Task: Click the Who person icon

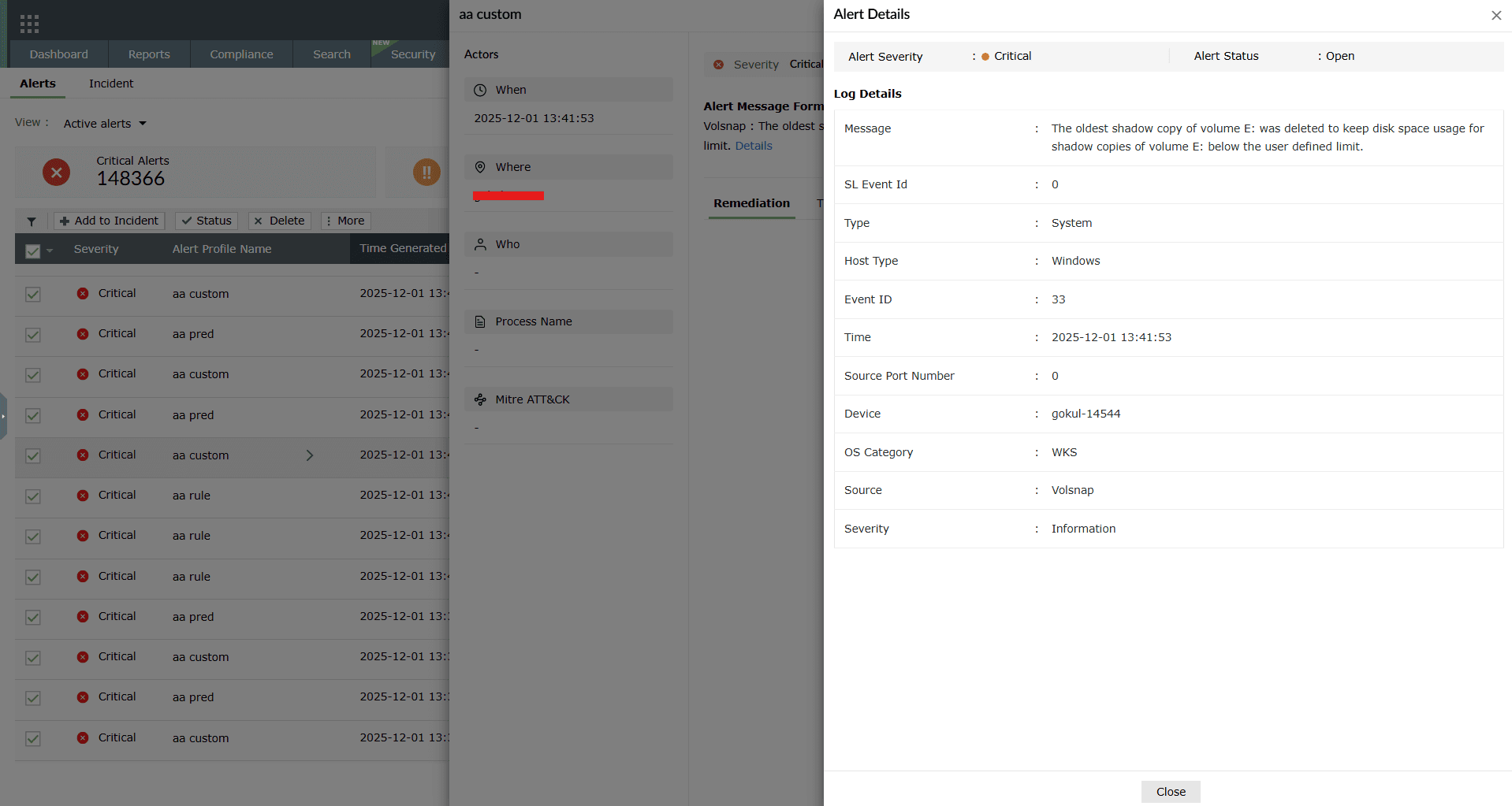Action: 481,244
